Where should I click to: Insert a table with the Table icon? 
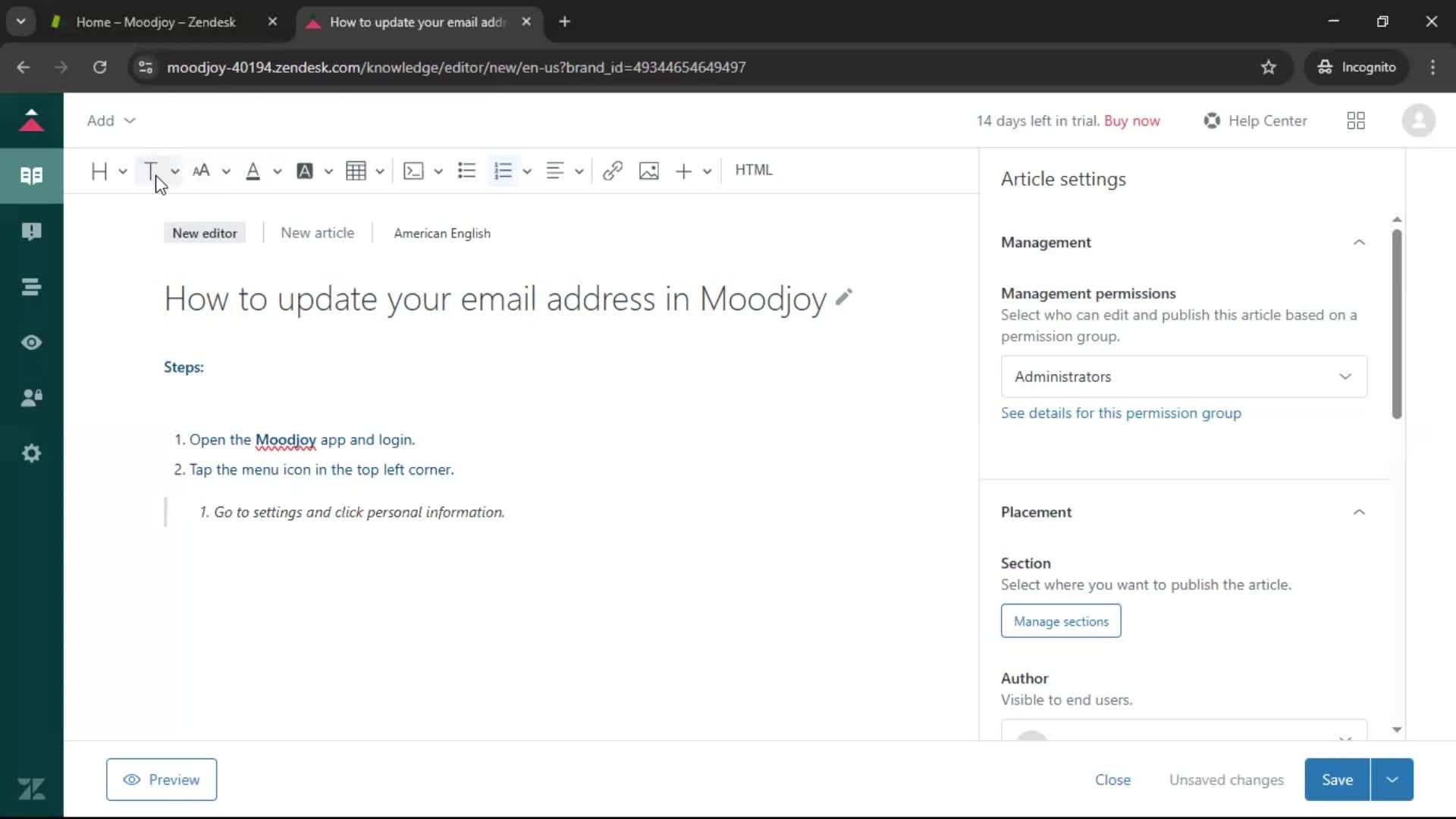[x=356, y=171]
